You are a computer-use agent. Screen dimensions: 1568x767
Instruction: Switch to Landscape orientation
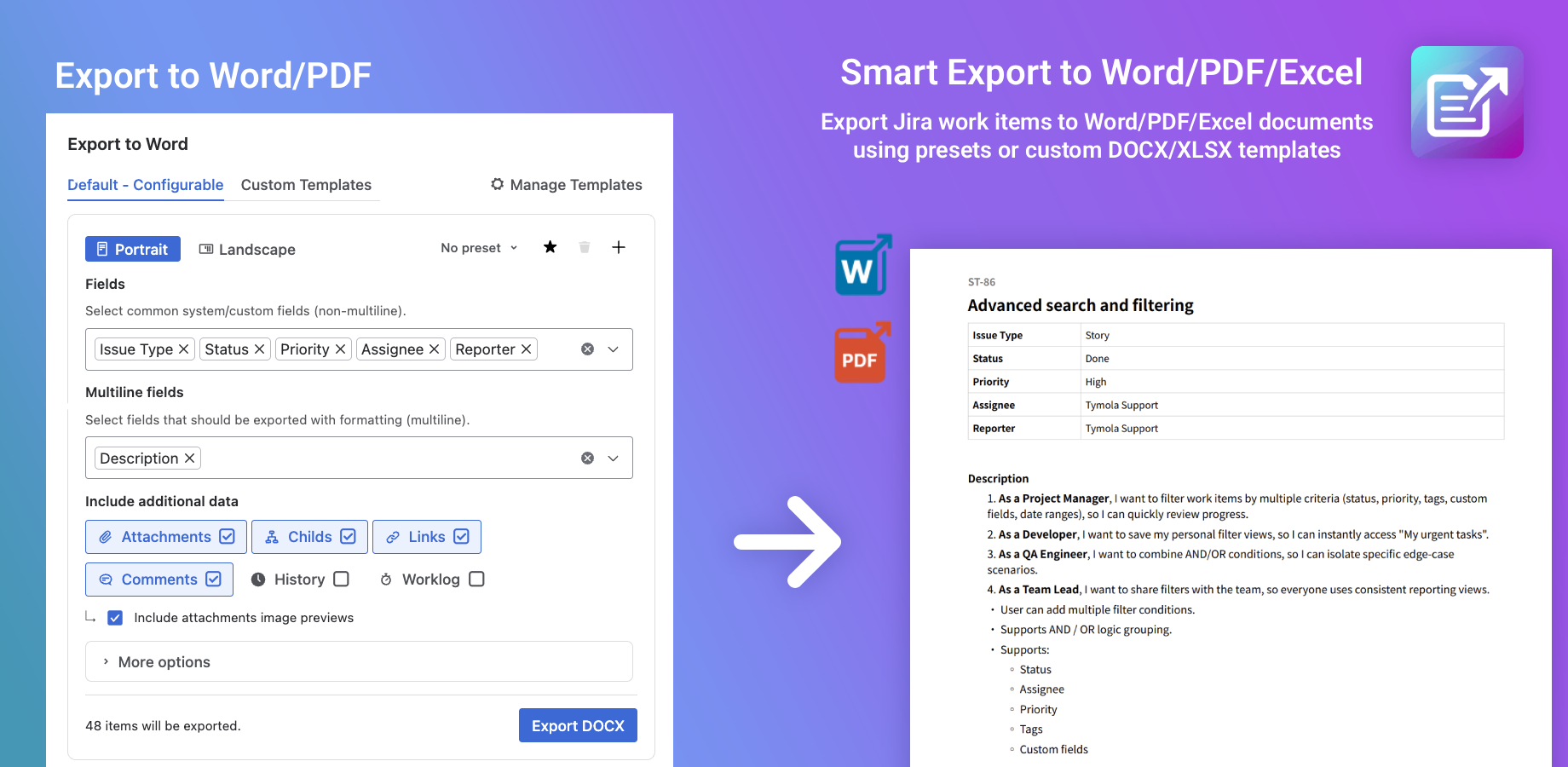[x=247, y=249]
